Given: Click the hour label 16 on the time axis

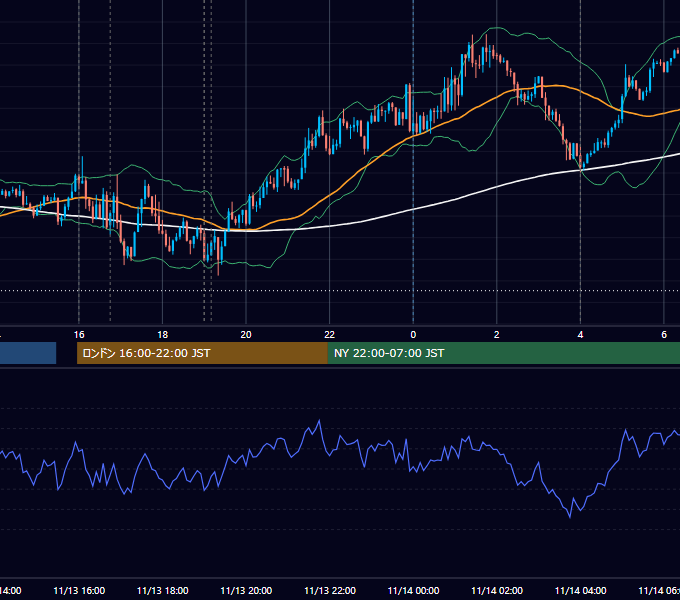Looking at the screenshot, I should 79,335.
